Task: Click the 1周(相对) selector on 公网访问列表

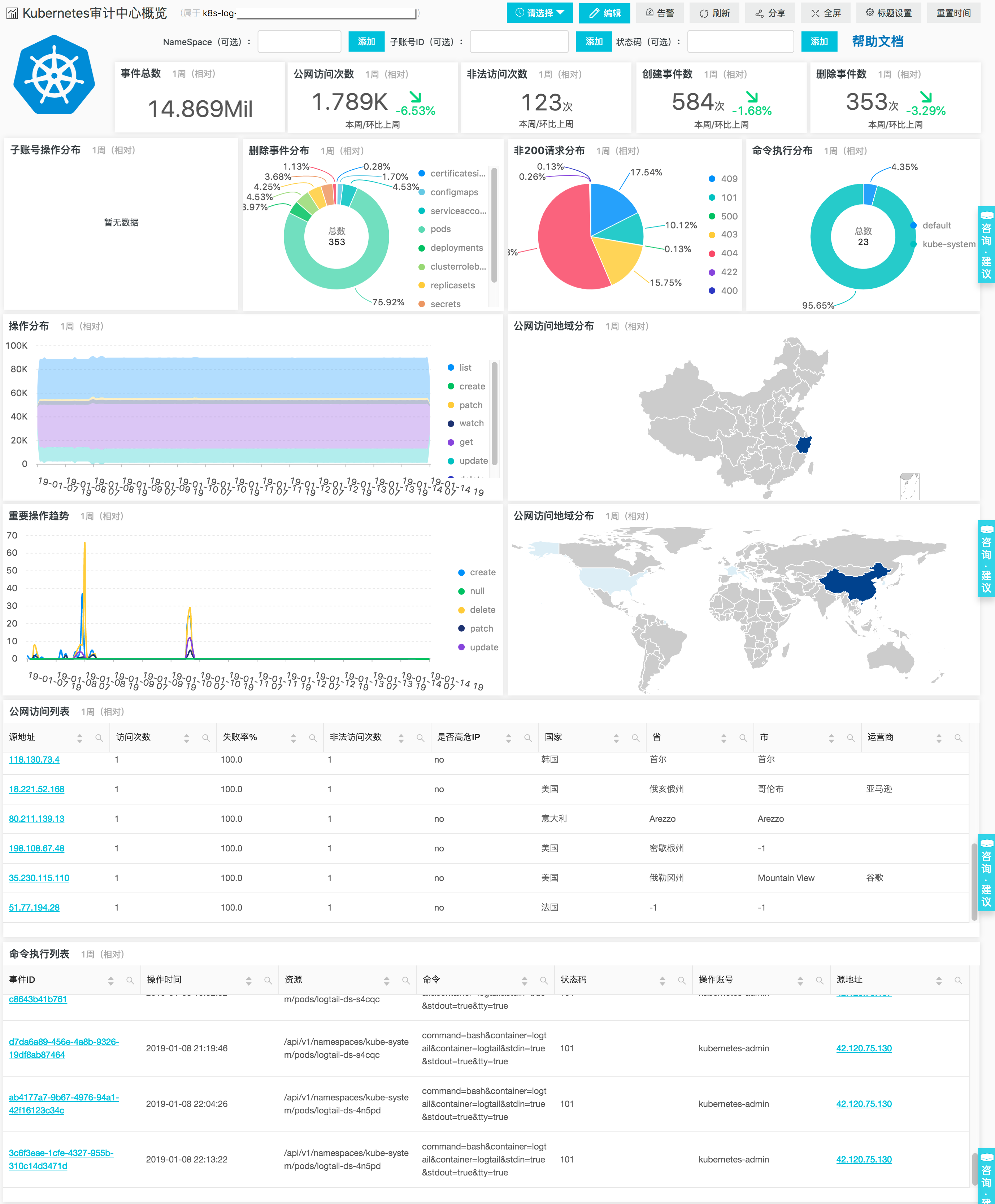Action: pyautogui.click(x=103, y=711)
